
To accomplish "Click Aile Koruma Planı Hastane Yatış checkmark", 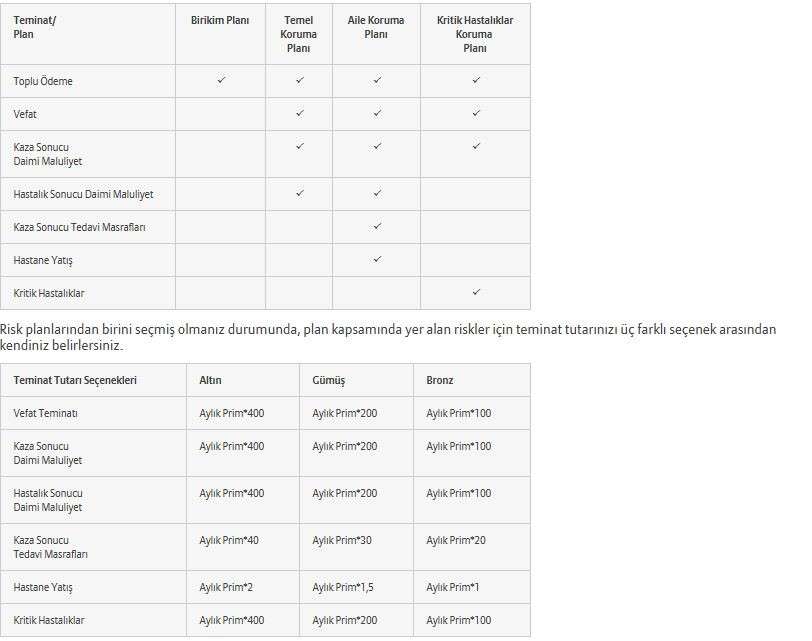I will [x=377, y=260].
